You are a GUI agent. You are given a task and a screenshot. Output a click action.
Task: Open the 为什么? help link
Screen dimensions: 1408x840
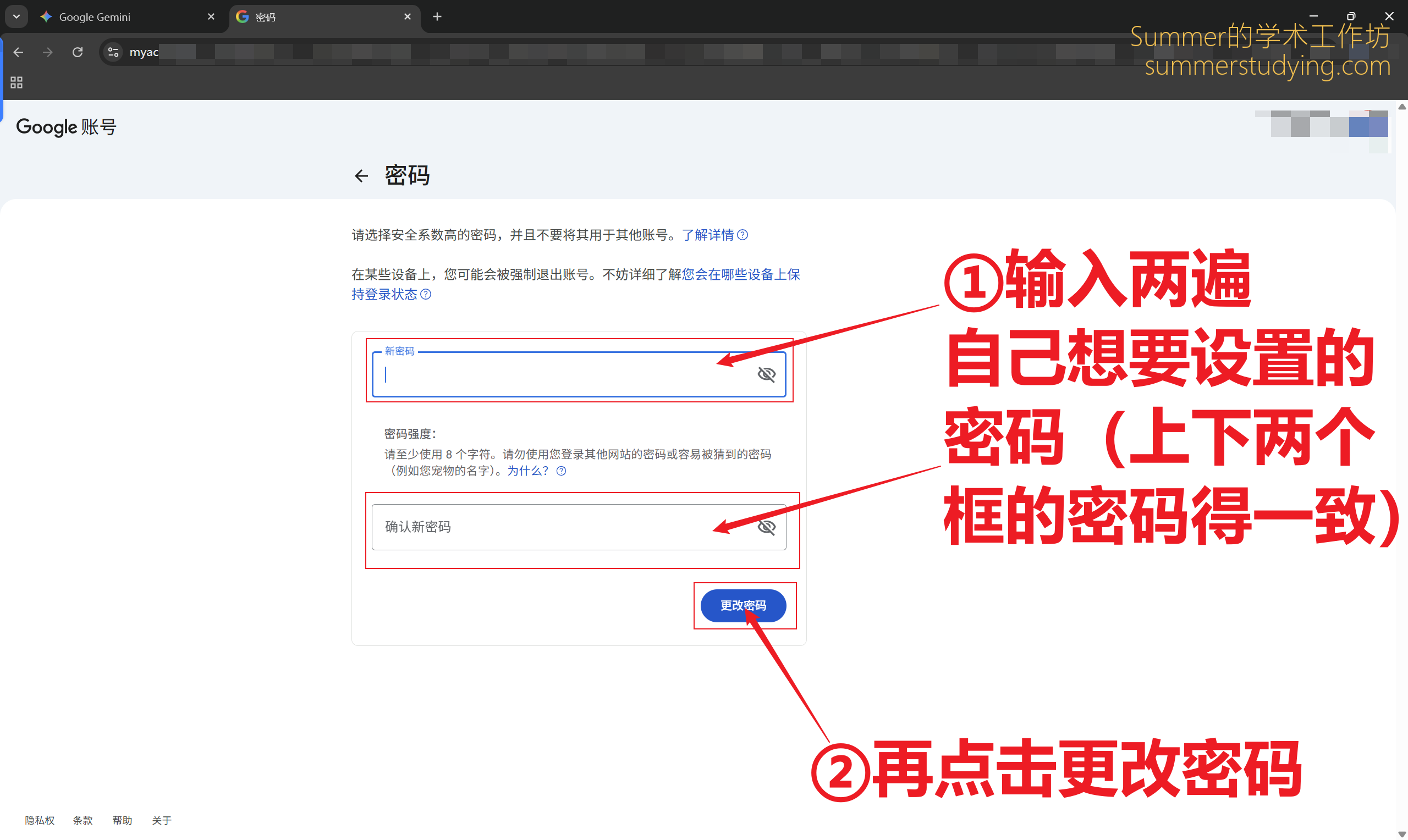pos(527,471)
